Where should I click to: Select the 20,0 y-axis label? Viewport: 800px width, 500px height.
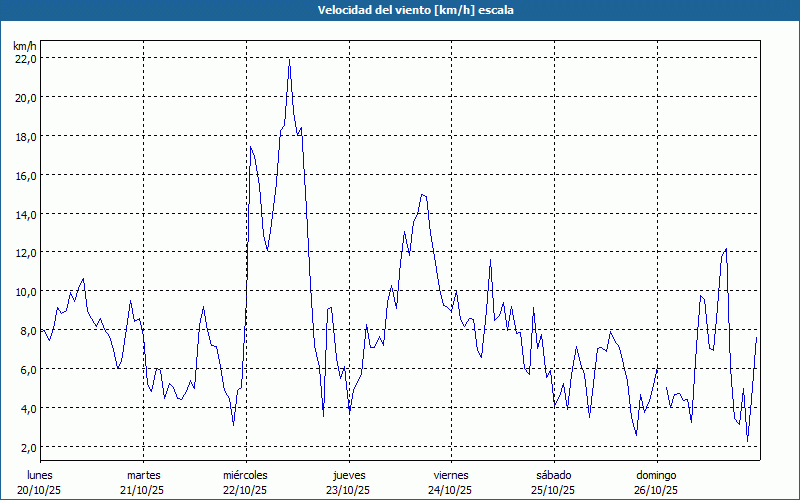tap(25, 98)
